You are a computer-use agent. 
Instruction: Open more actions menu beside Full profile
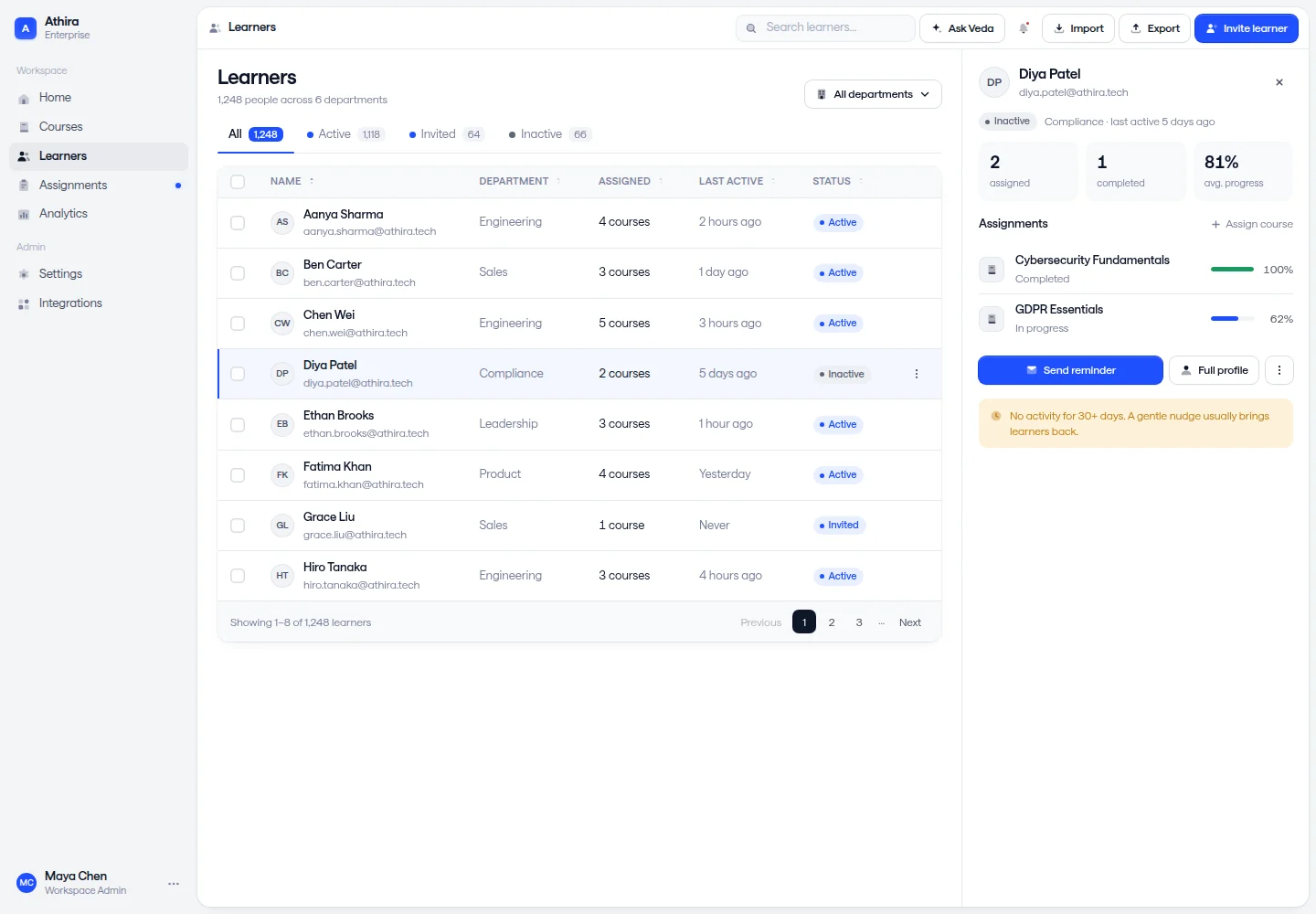tap(1279, 370)
